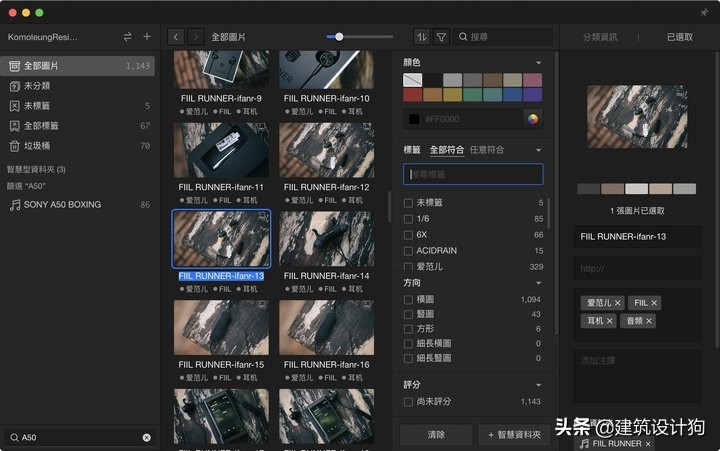Click the magnifier icon in the top search box

pyautogui.click(x=463, y=37)
